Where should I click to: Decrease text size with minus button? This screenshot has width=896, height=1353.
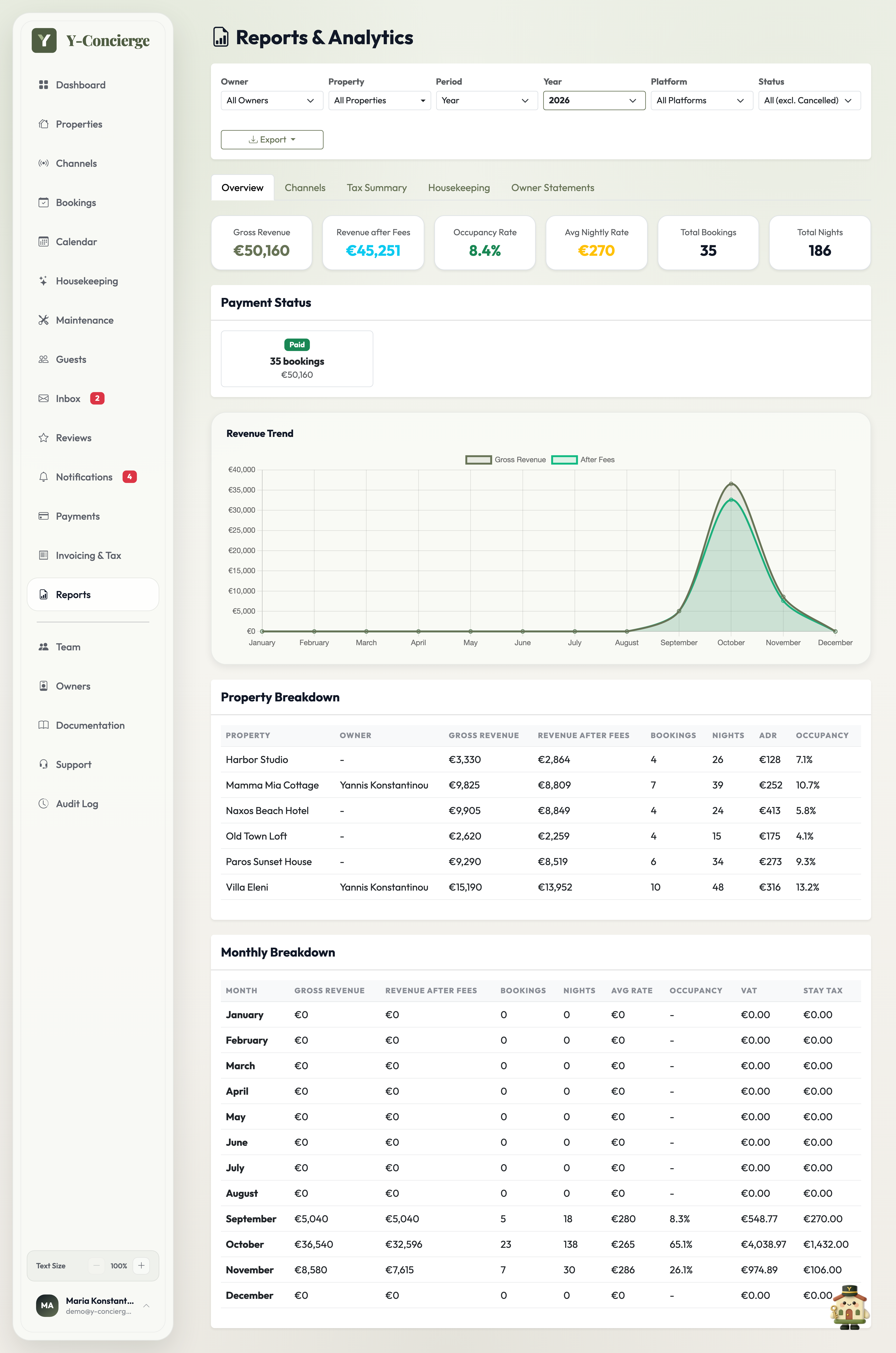[97, 1265]
